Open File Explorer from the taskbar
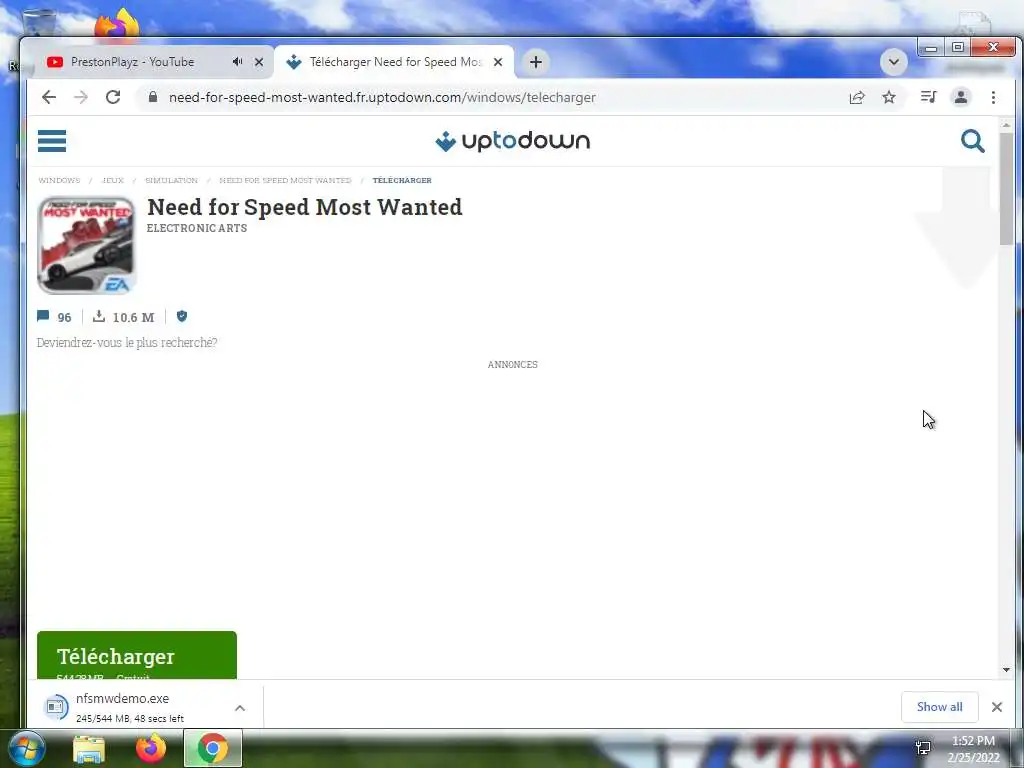This screenshot has height=768, width=1024. click(x=89, y=749)
